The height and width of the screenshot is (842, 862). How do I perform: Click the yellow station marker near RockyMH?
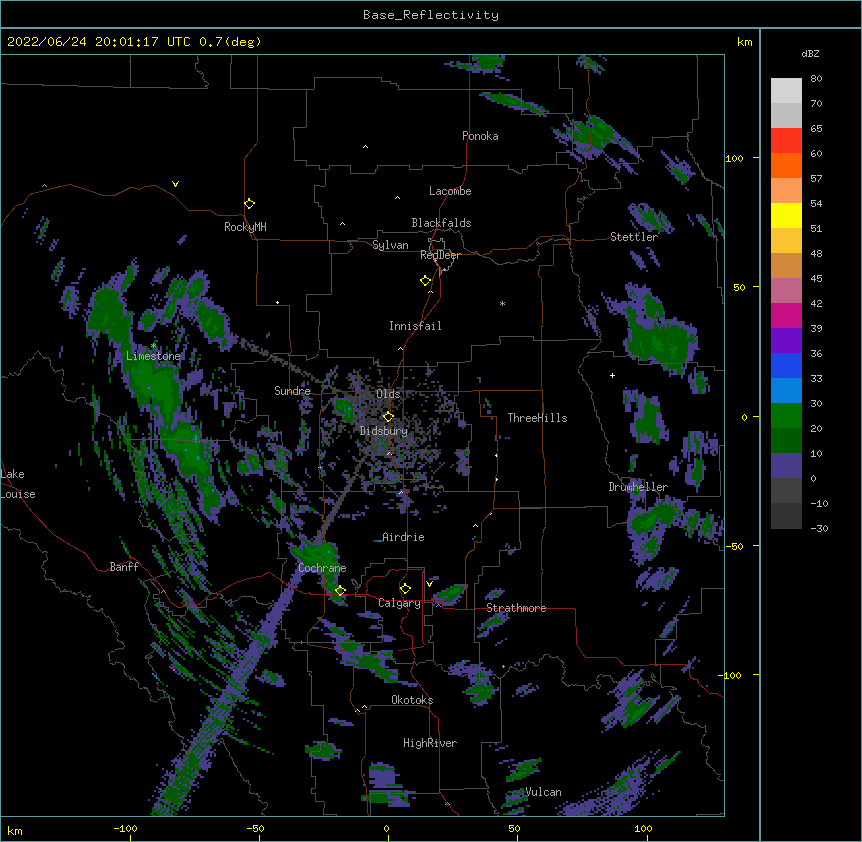(x=250, y=204)
